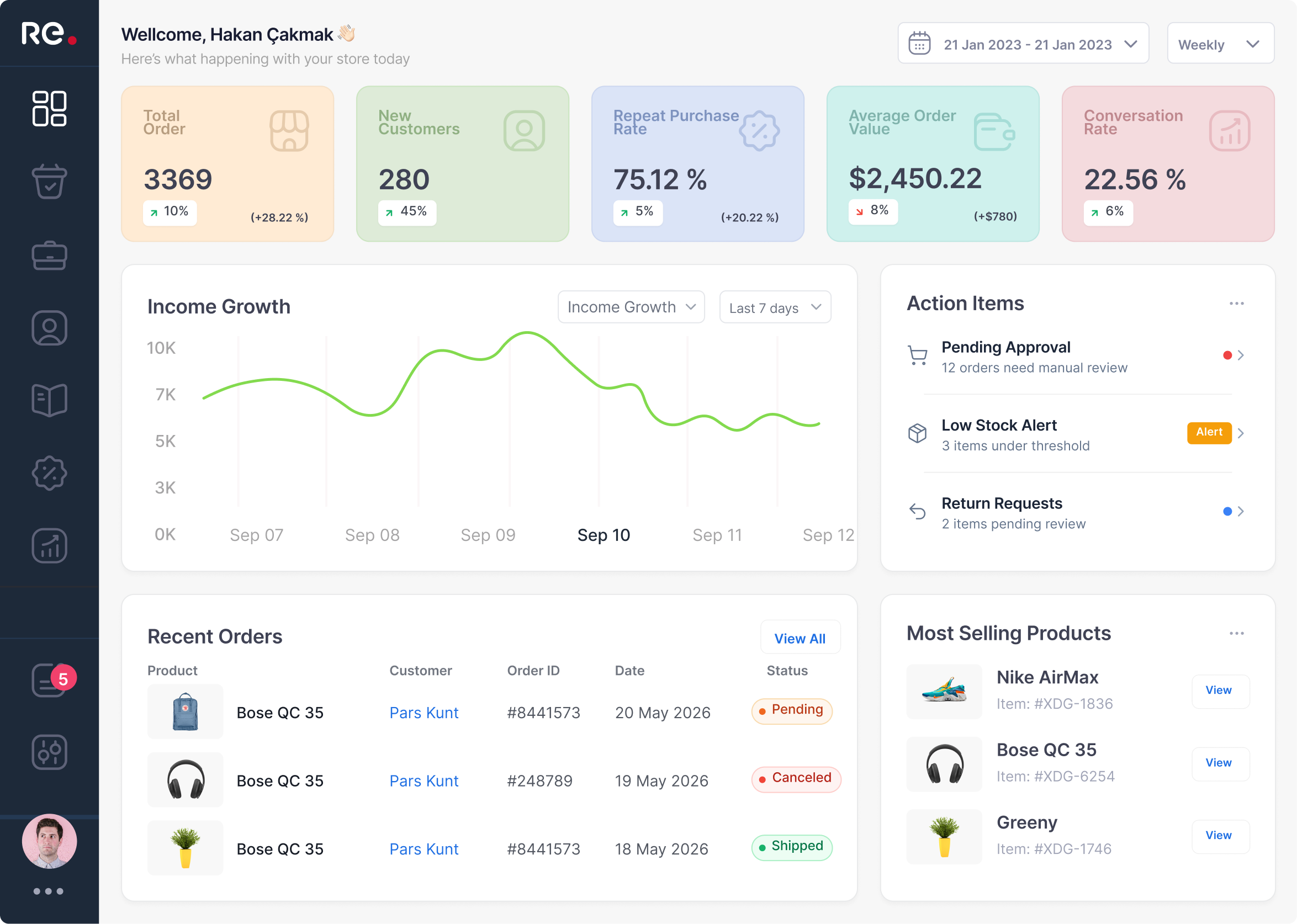Open the Last 7 days dropdown
Screen dimensions: 1297x924
point(775,307)
